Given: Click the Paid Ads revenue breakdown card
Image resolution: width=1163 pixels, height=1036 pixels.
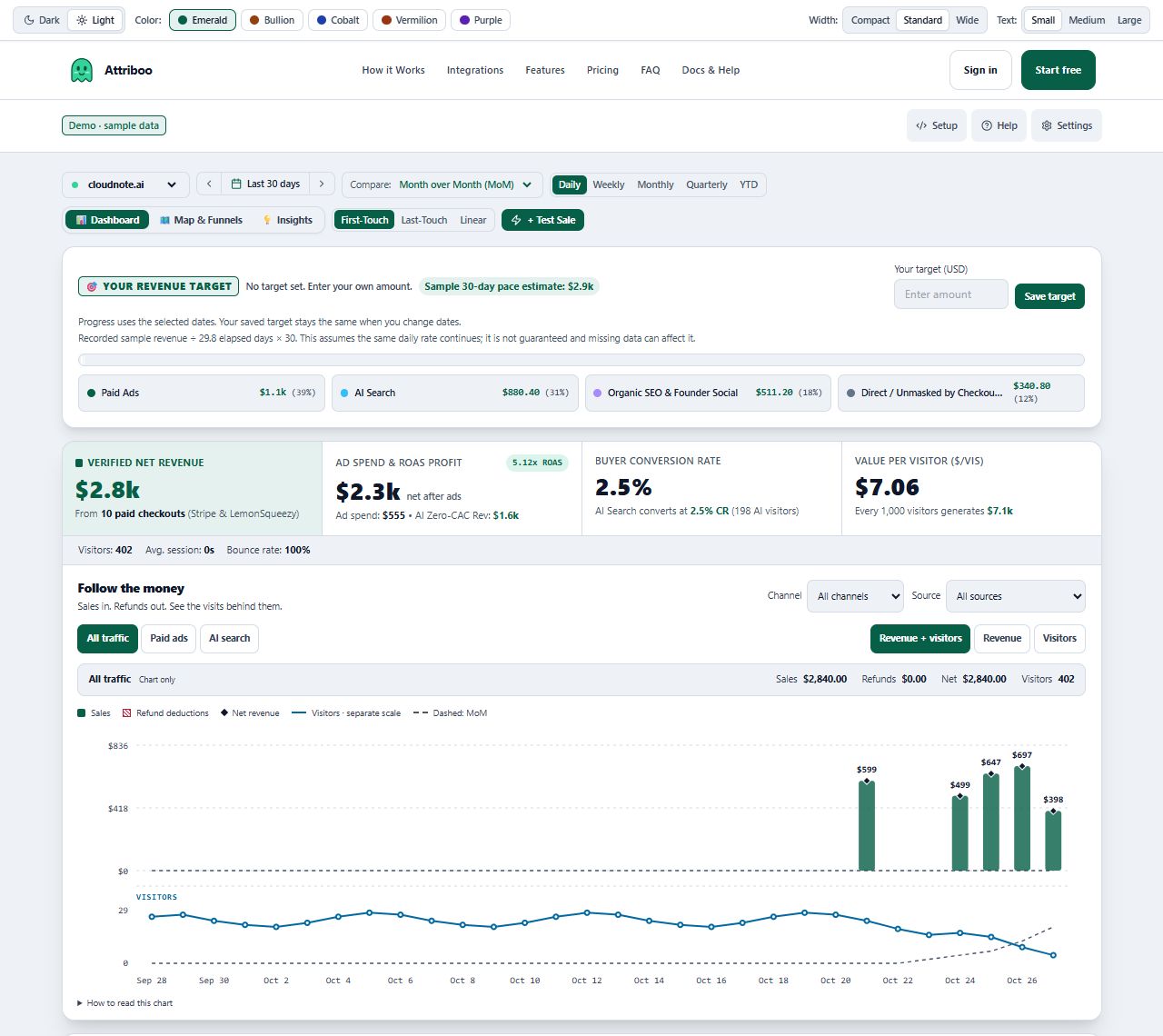Looking at the screenshot, I should [202, 393].
